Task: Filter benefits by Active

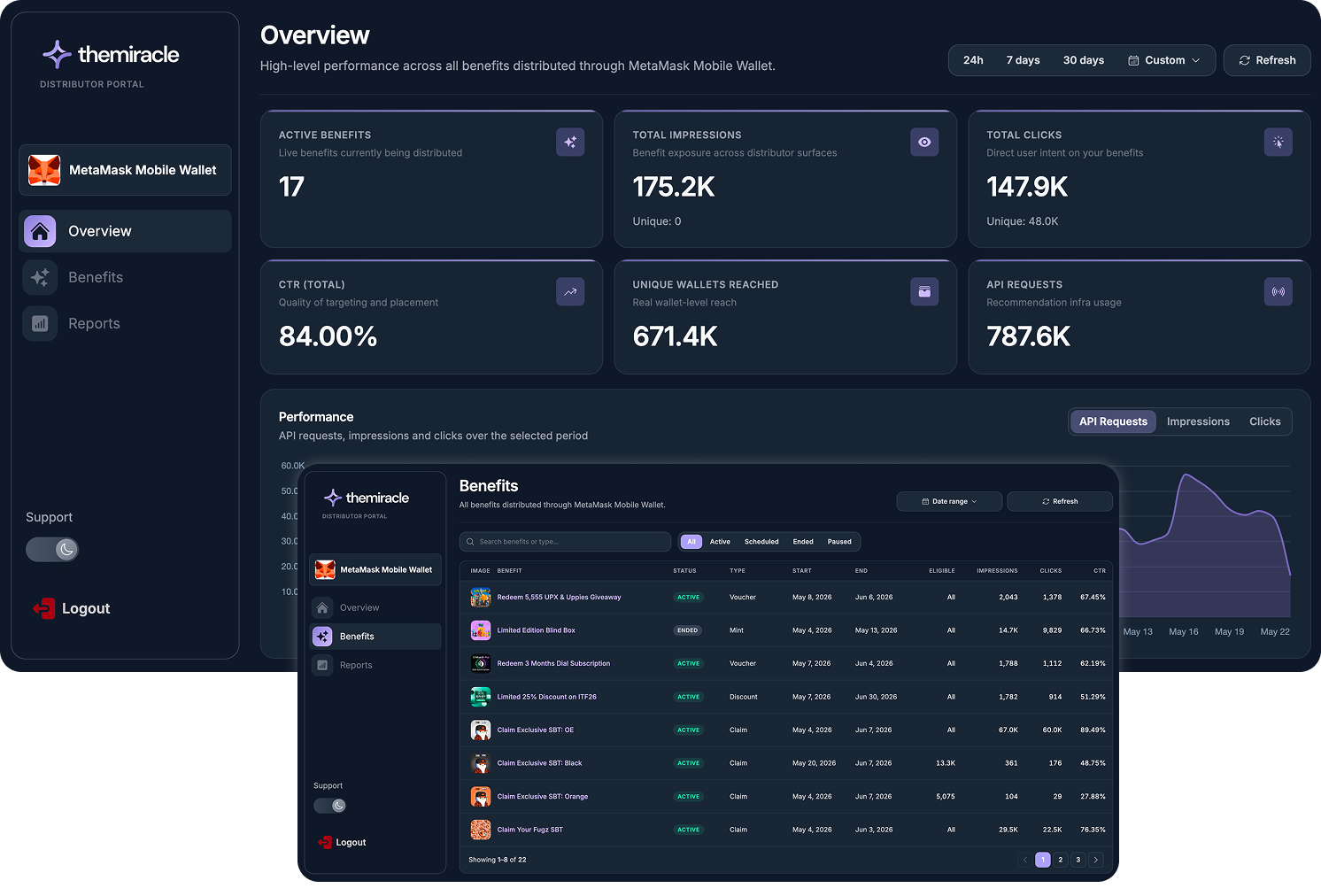Action: pyautogui.click(x=720, y=542)
